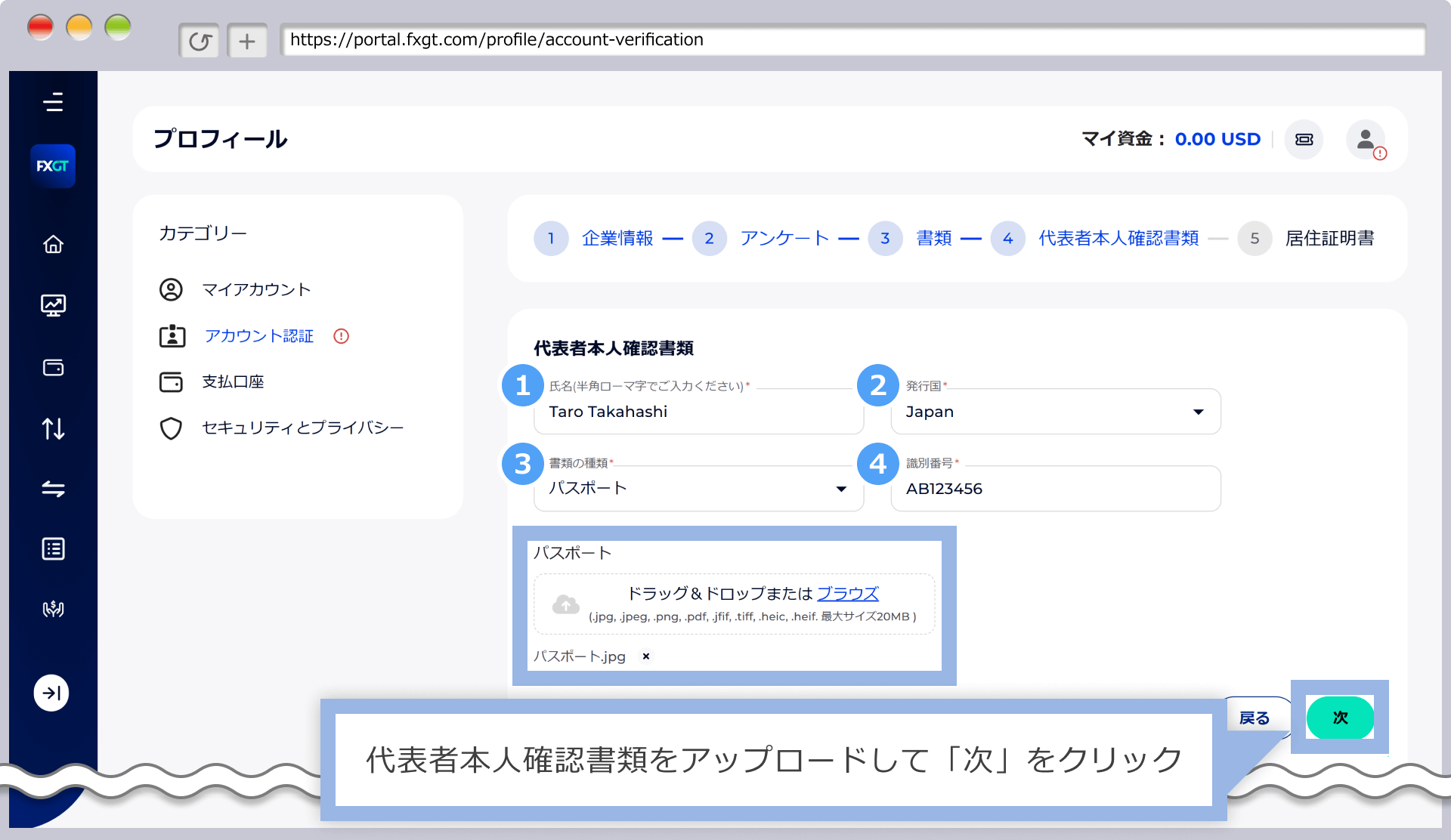Expand the 書類の種類 document type dropdown
Viewport: 1451px width, 840px height.
pos(841,489)
